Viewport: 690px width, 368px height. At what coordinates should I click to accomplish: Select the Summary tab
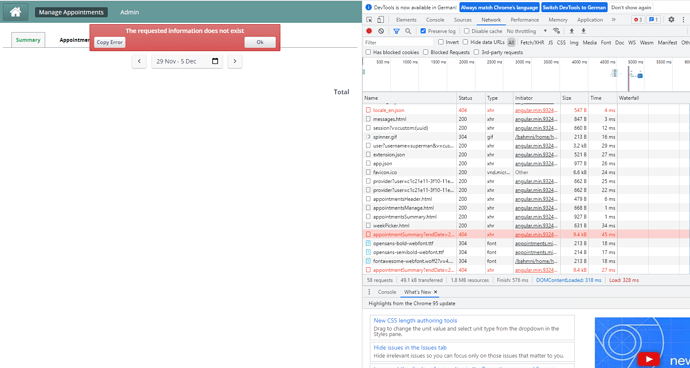28,40
